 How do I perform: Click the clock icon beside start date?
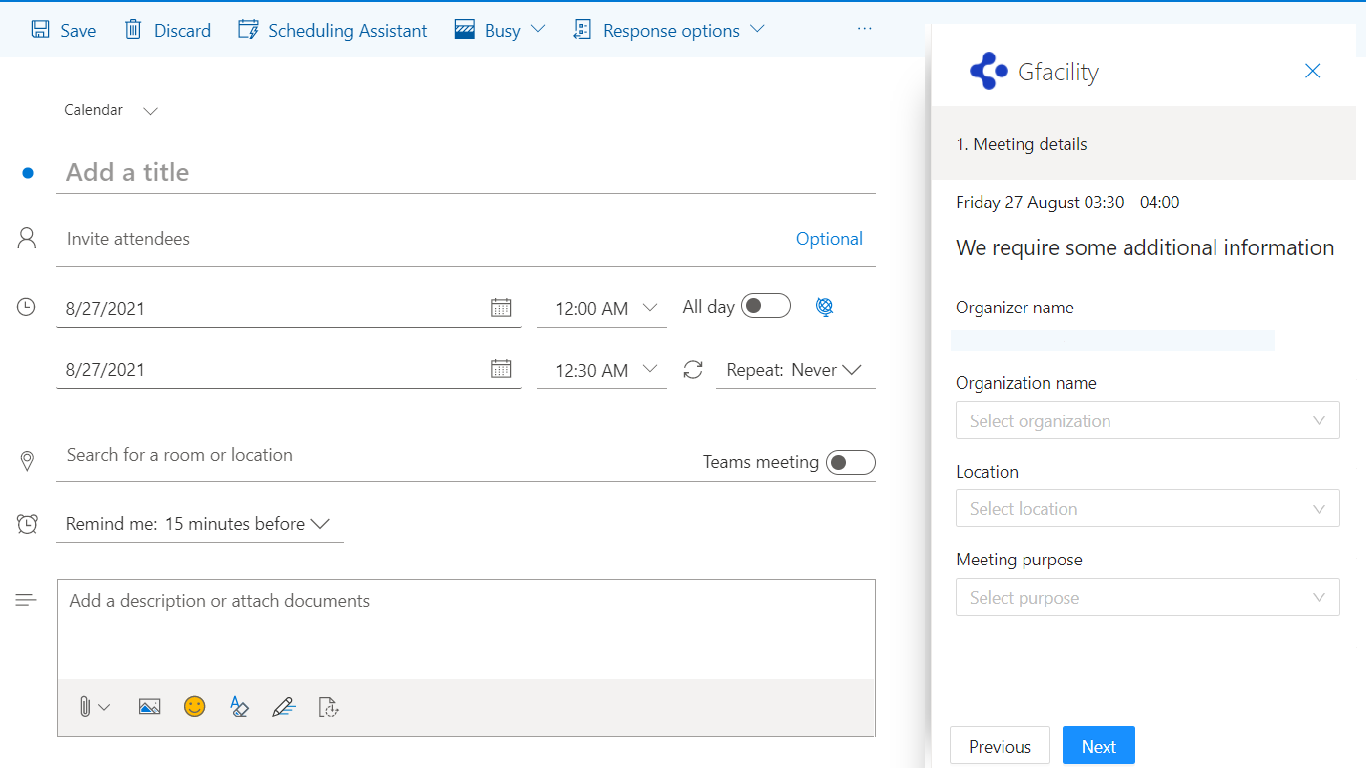click(26, 307)
